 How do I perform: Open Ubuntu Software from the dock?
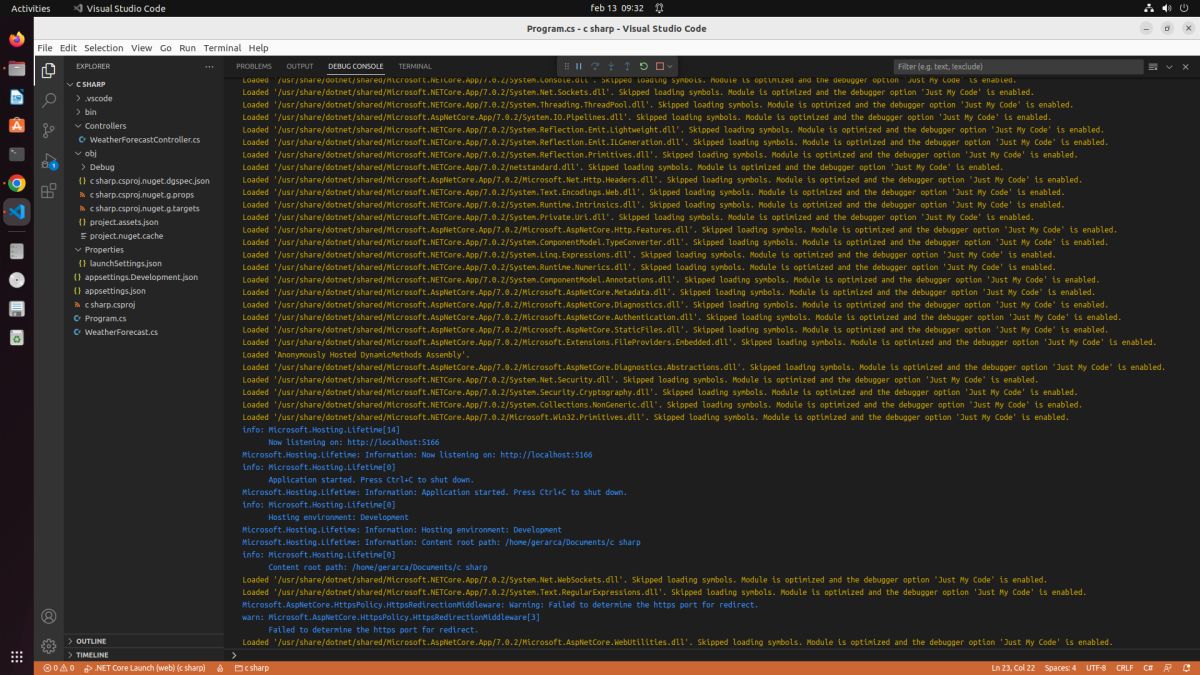(x=17, y=126)
